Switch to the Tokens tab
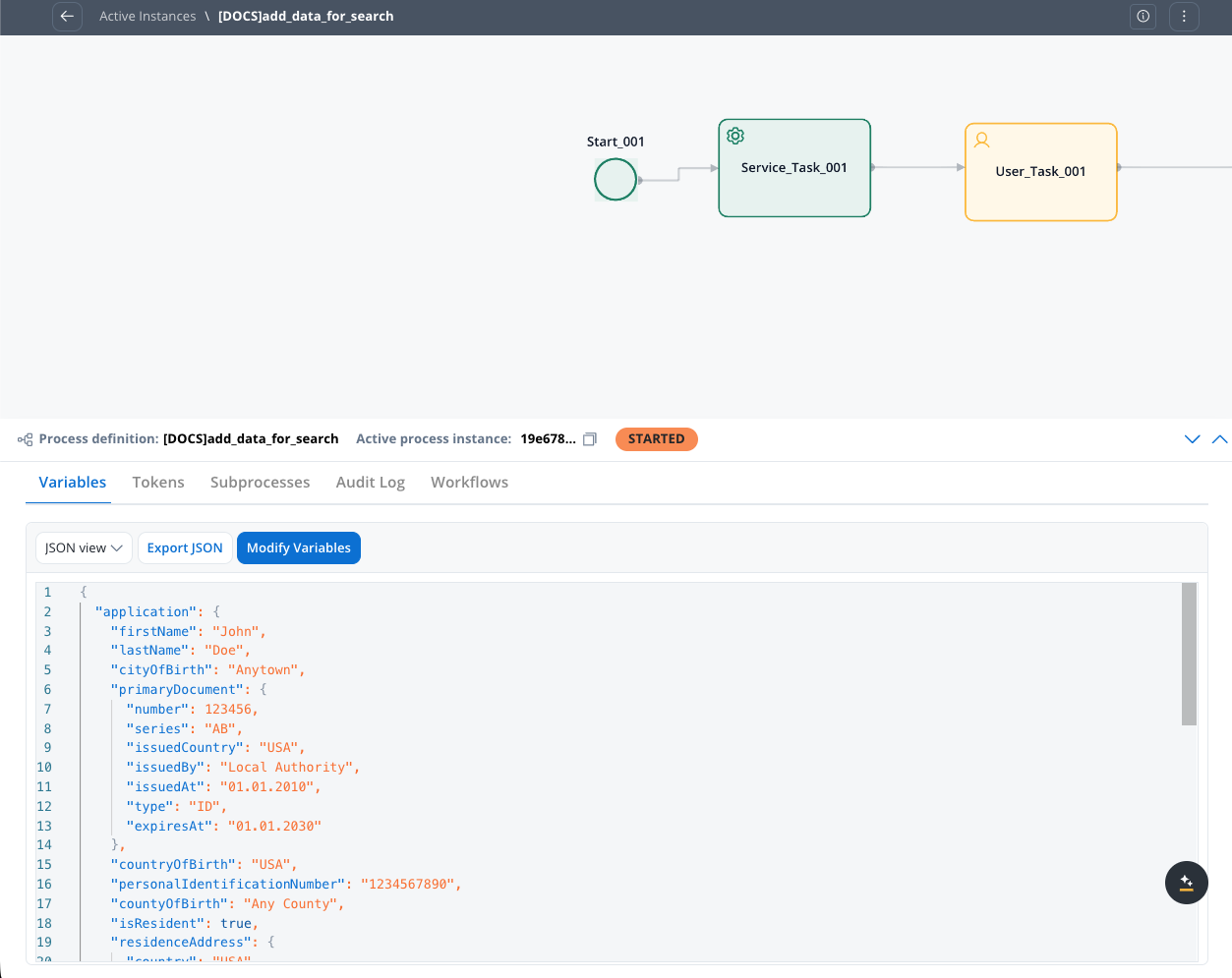 coord(158,482)
